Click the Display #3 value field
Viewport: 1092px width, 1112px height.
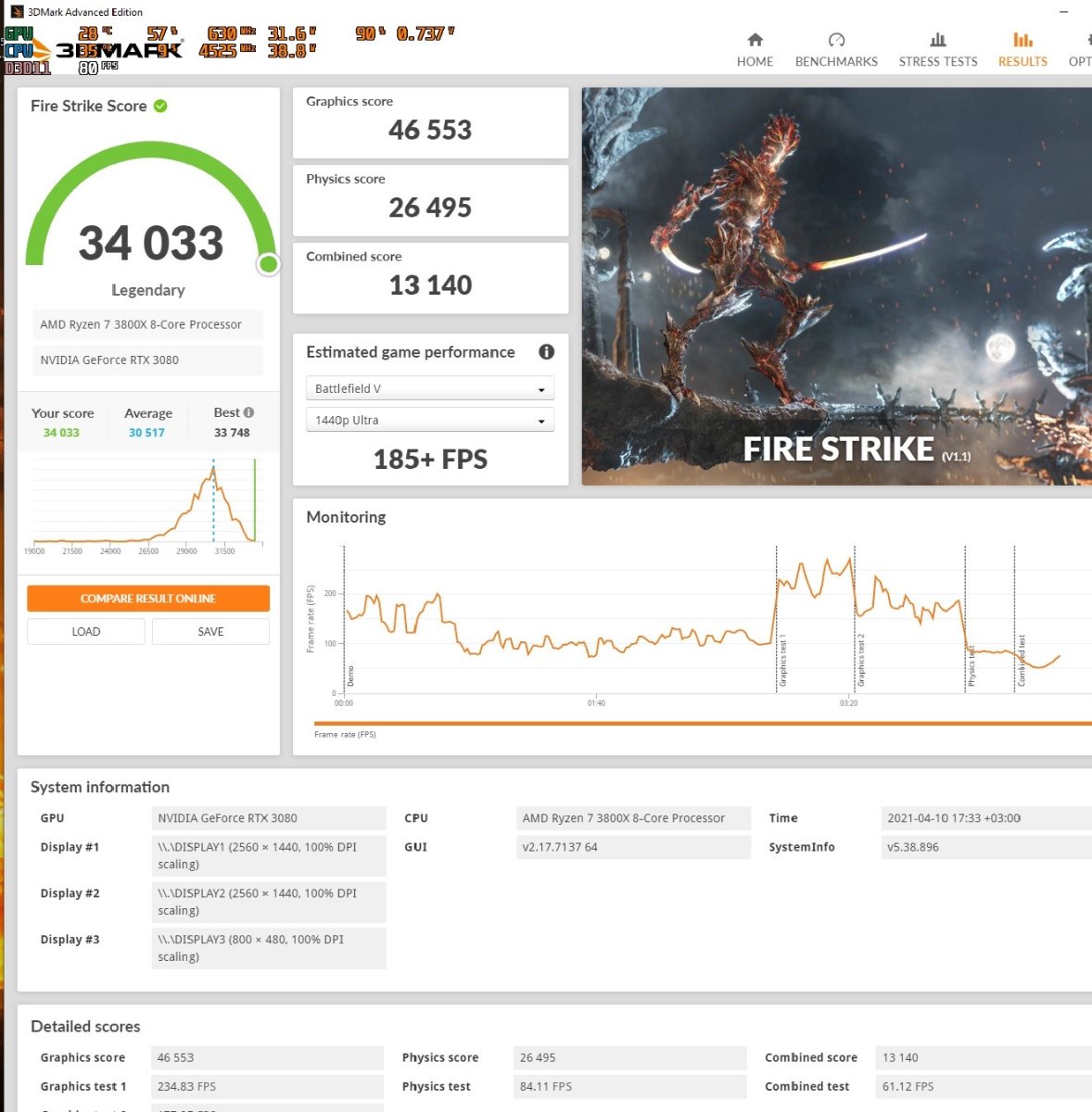(x=269, y=948)
